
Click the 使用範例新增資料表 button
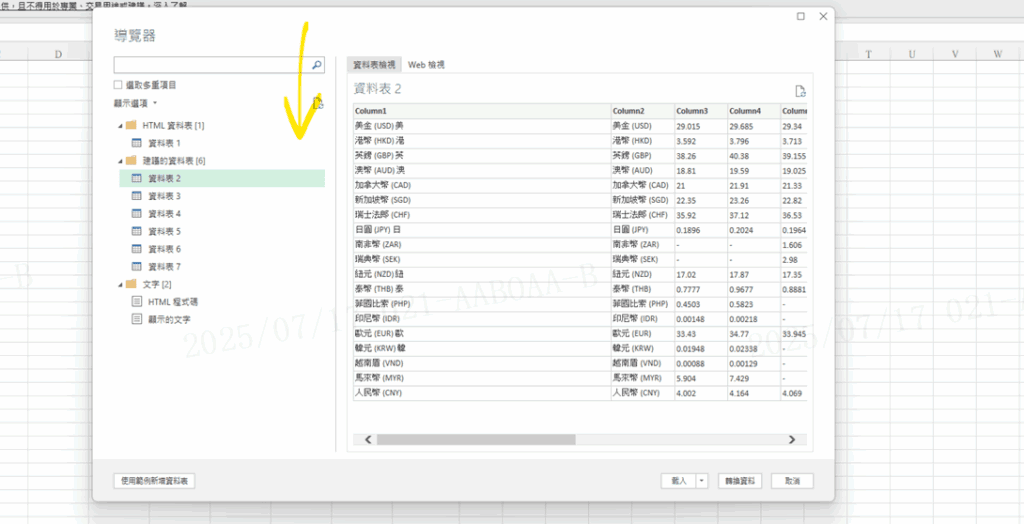click(154, 481)
